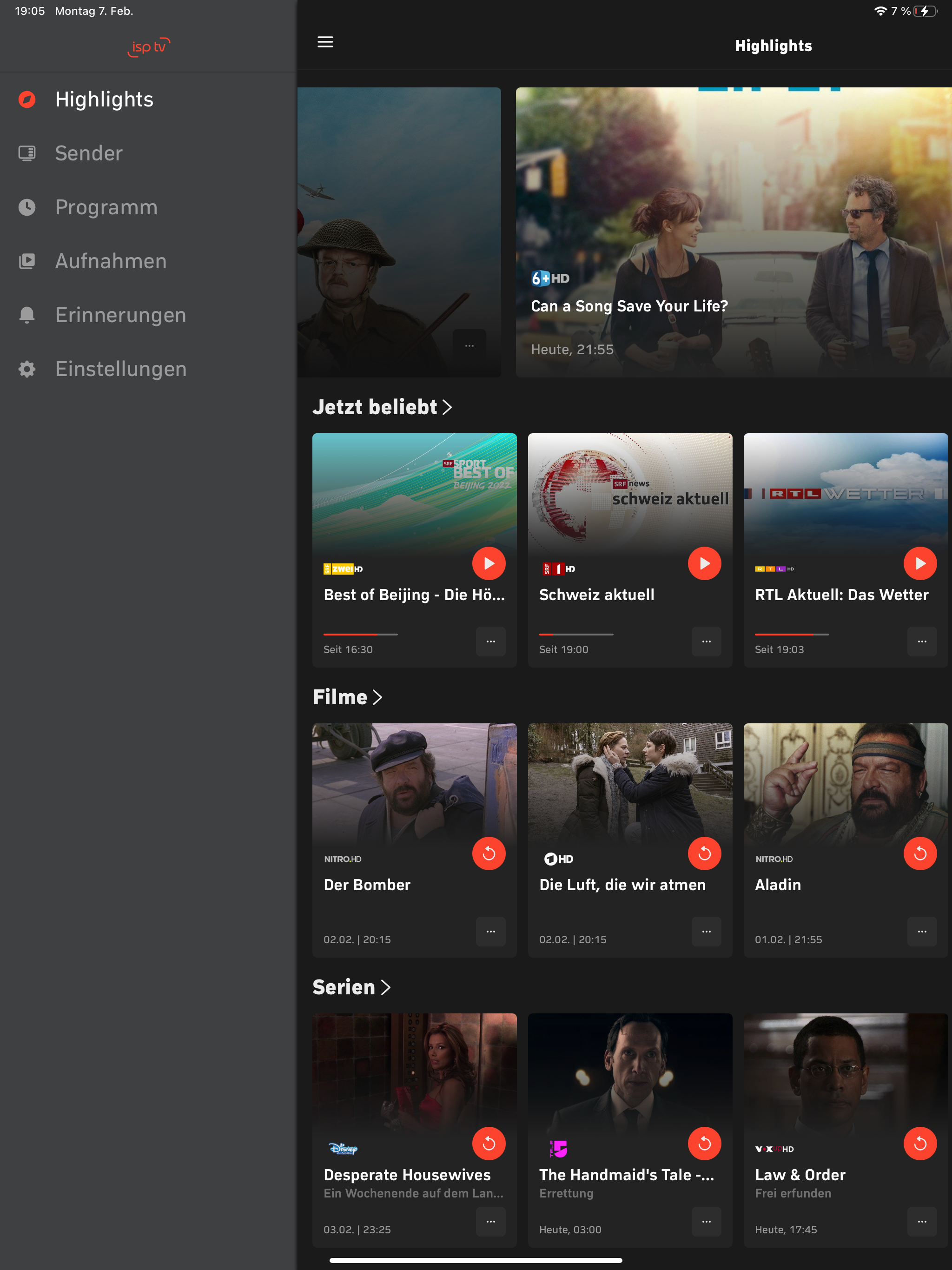Image resolution: width=952 pixels, height=1270 pixels.
Task: Restart Die Luft, die wir atmen
Action: click(704, 853)
